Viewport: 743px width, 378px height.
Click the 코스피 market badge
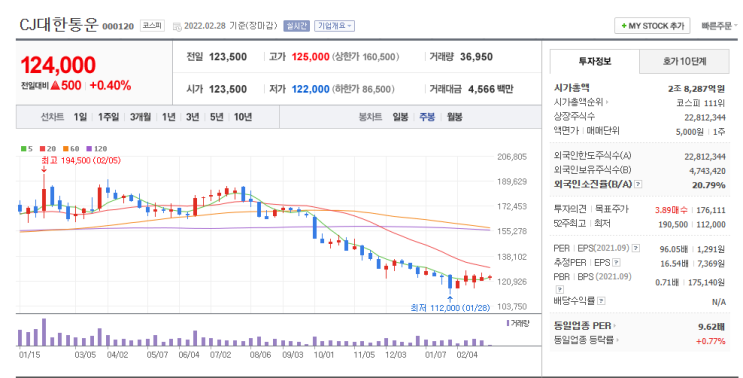point(153,26)
